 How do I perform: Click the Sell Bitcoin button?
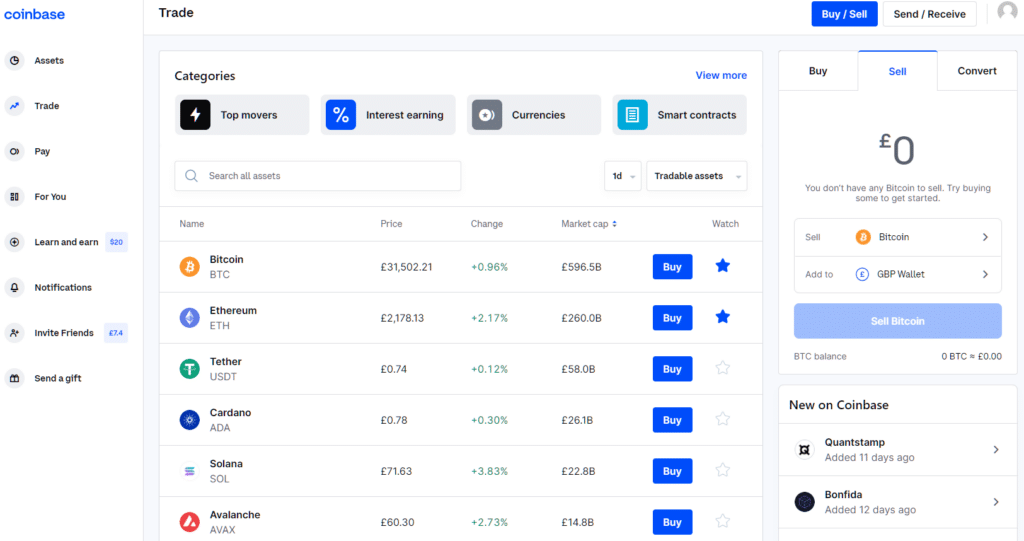click(x=897, y=321)
